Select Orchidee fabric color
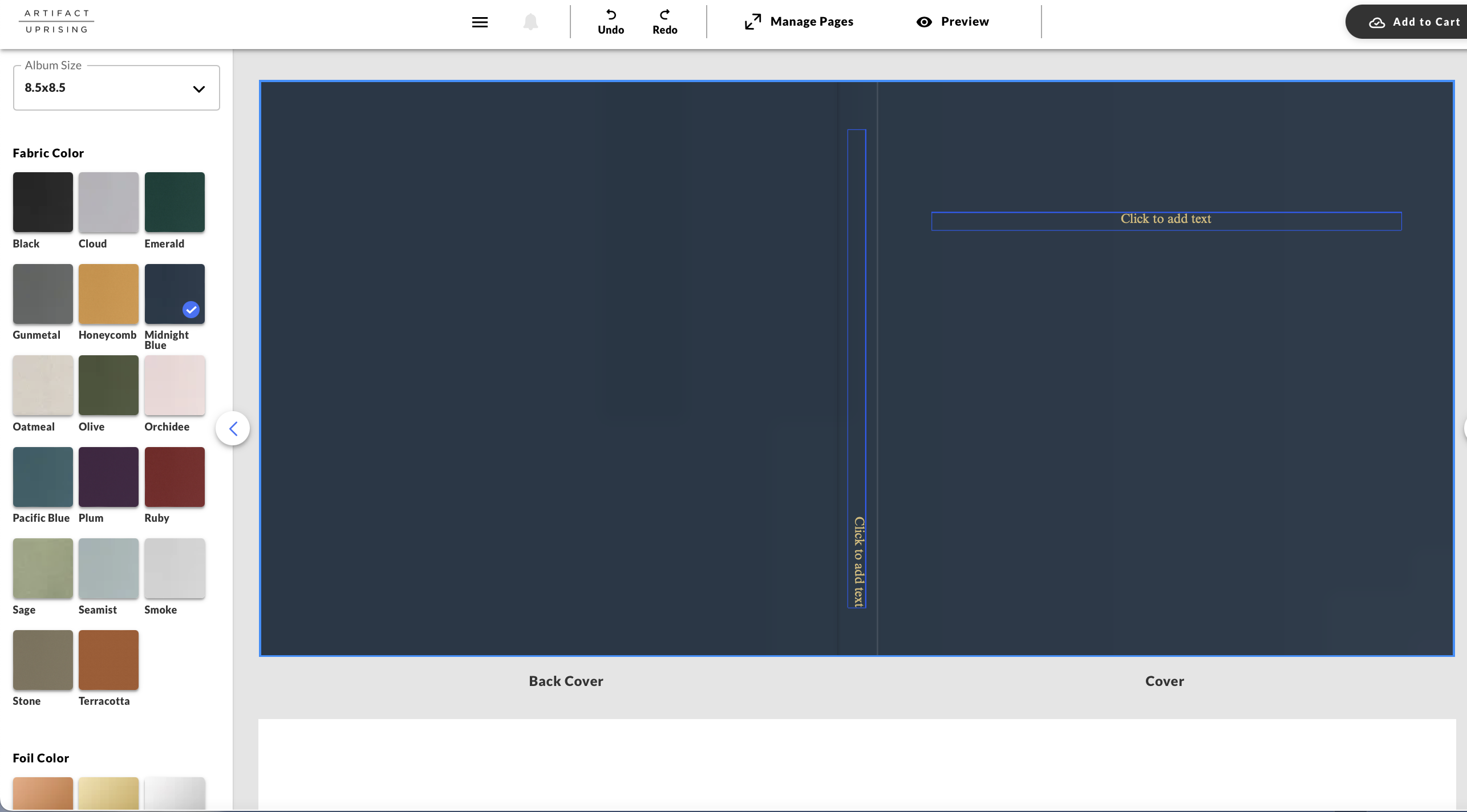The image size is (1467, 812). 175,385
